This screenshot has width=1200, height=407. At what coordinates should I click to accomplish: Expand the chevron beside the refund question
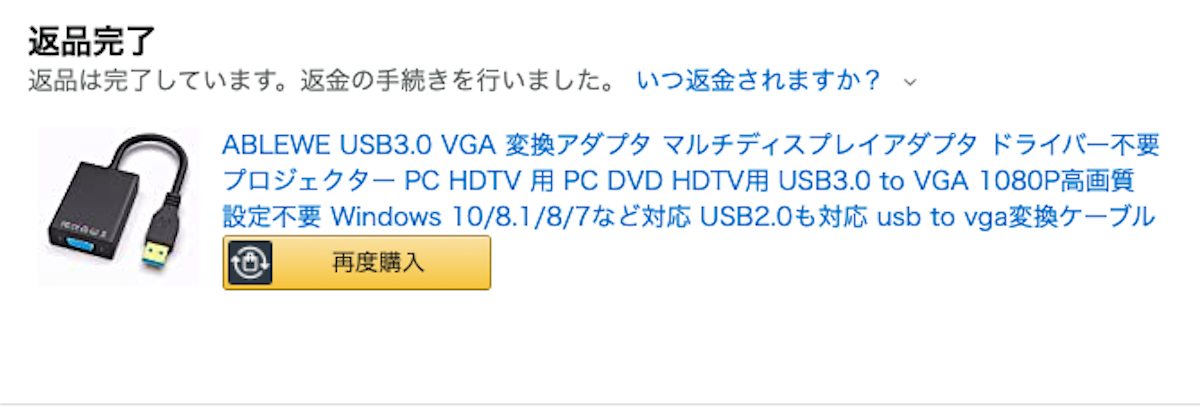pyautogui.click(x=909, y=82)
